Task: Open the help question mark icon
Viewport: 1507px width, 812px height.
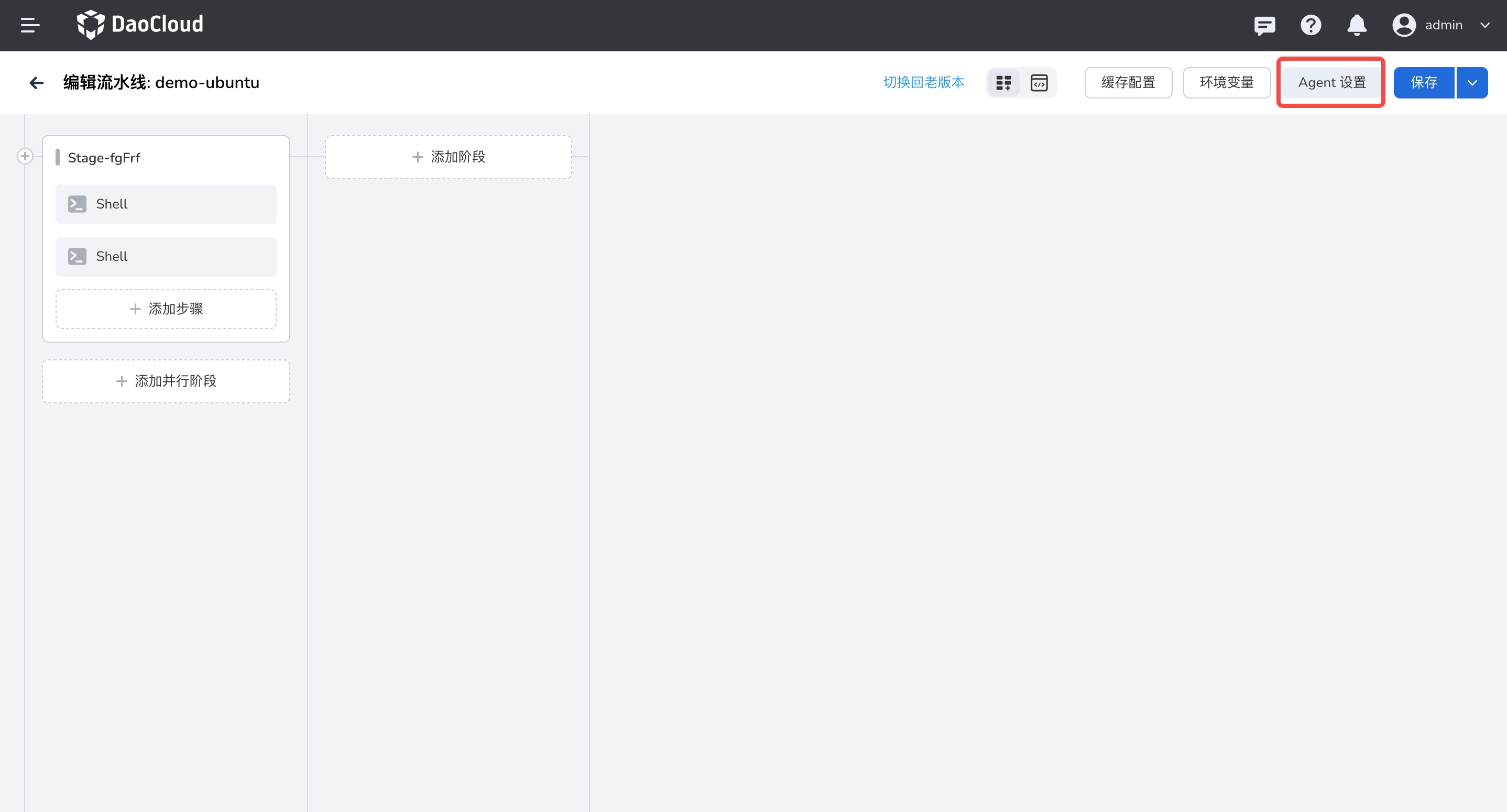Action: [x=1311, y=25]
